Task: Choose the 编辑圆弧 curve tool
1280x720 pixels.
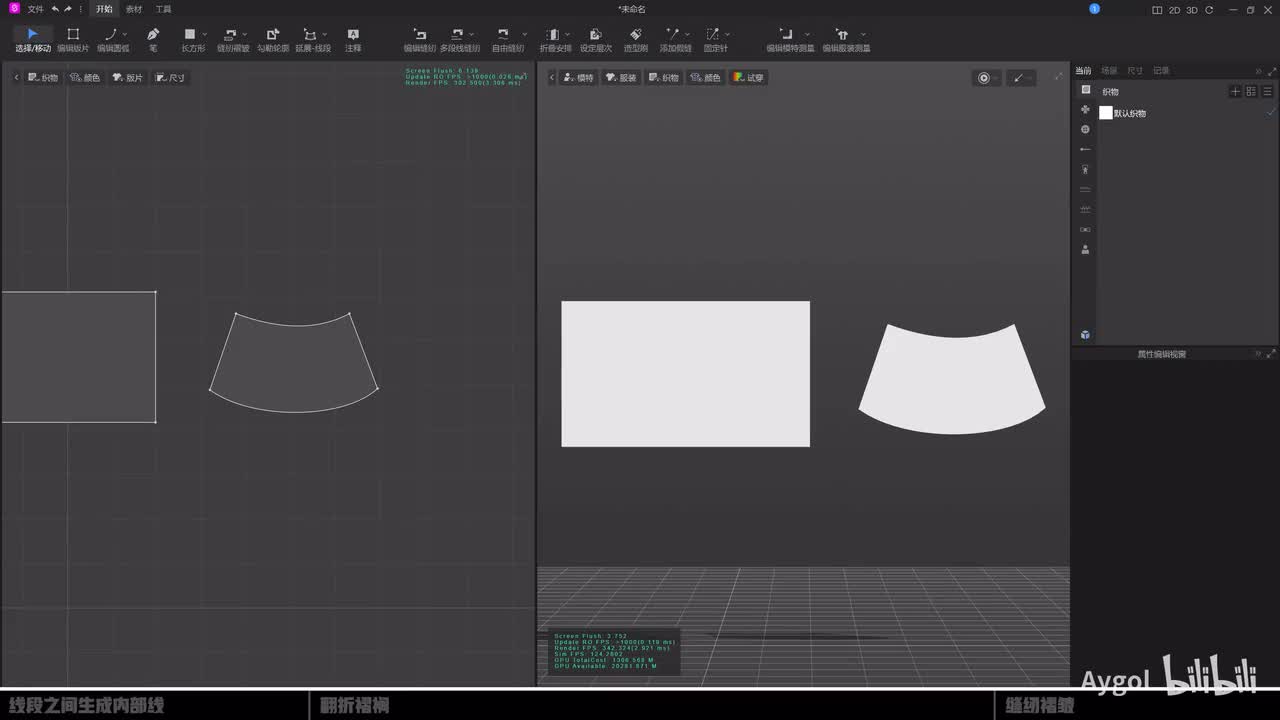Action: [112, 40]
